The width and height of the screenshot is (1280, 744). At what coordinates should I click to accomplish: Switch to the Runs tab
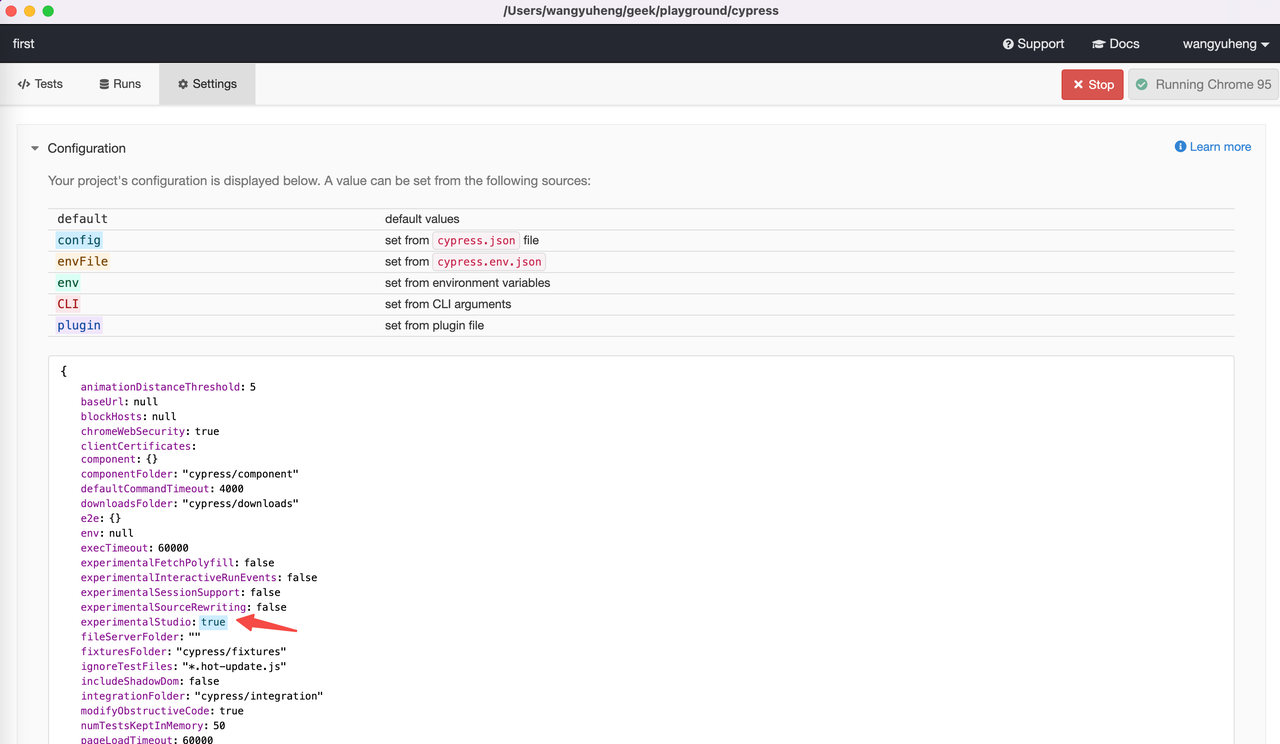(x=120, y=84)
